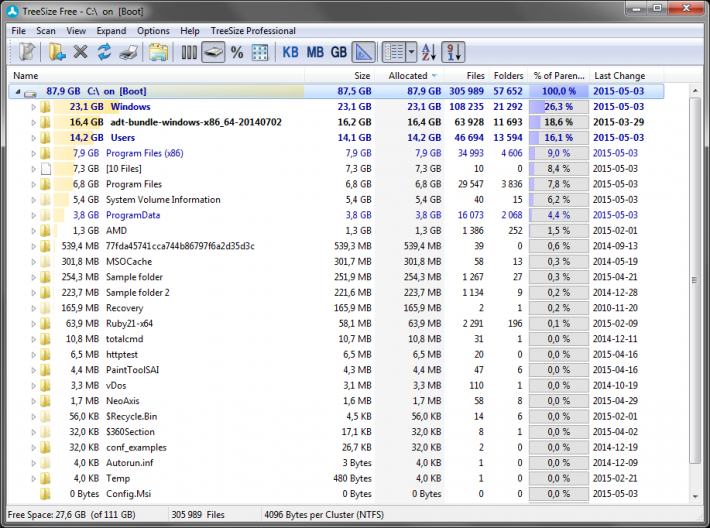Expand the adt-bundle-windows folder node
The image size is (710, 528).
point(33,123)
